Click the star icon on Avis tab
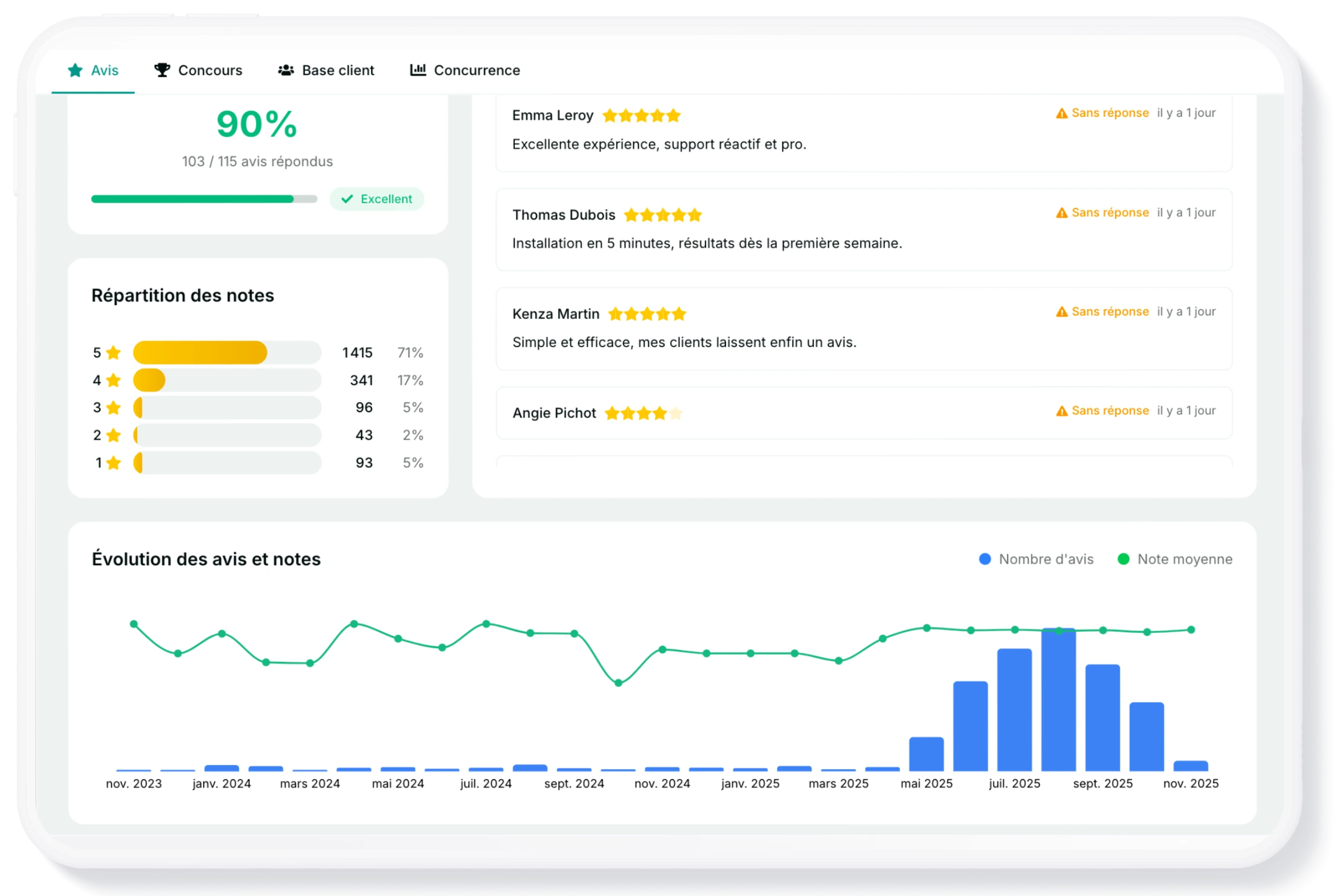1335x896 pixels. (x=75, y=71)
